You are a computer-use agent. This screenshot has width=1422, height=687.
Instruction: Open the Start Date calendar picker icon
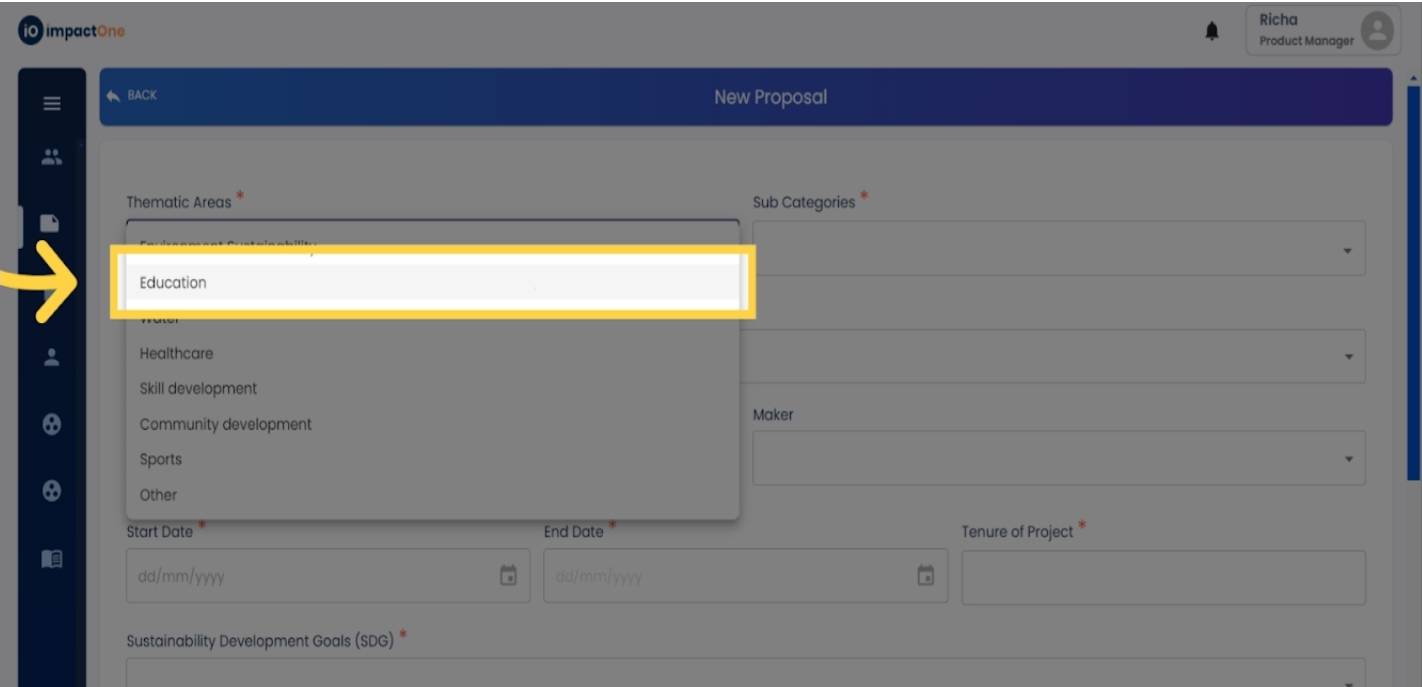click(508, 576)
